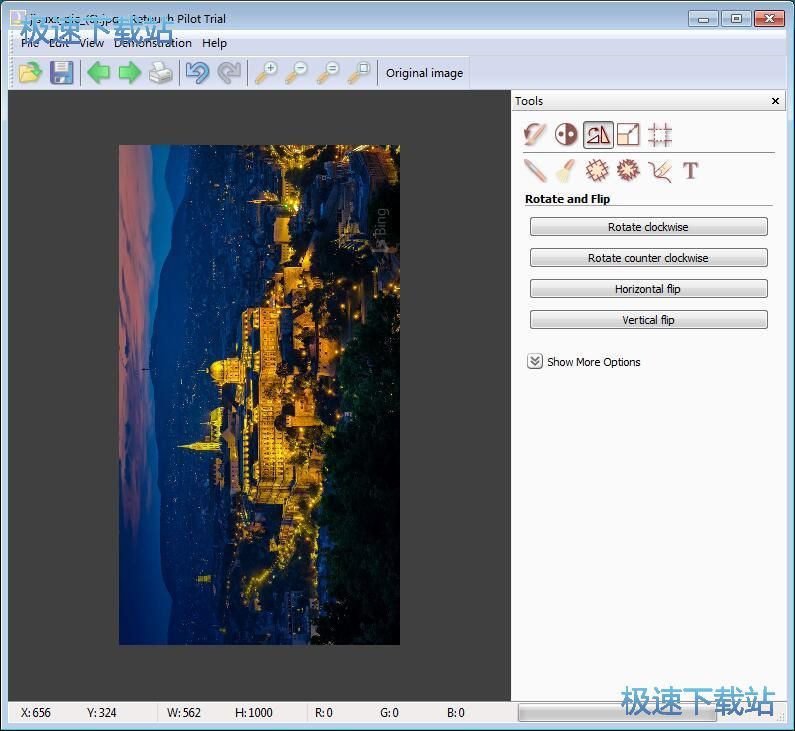The height and width of the screenshot is (731, 795).
Task: Click the Open file folder icon
Action: point(30,72)
